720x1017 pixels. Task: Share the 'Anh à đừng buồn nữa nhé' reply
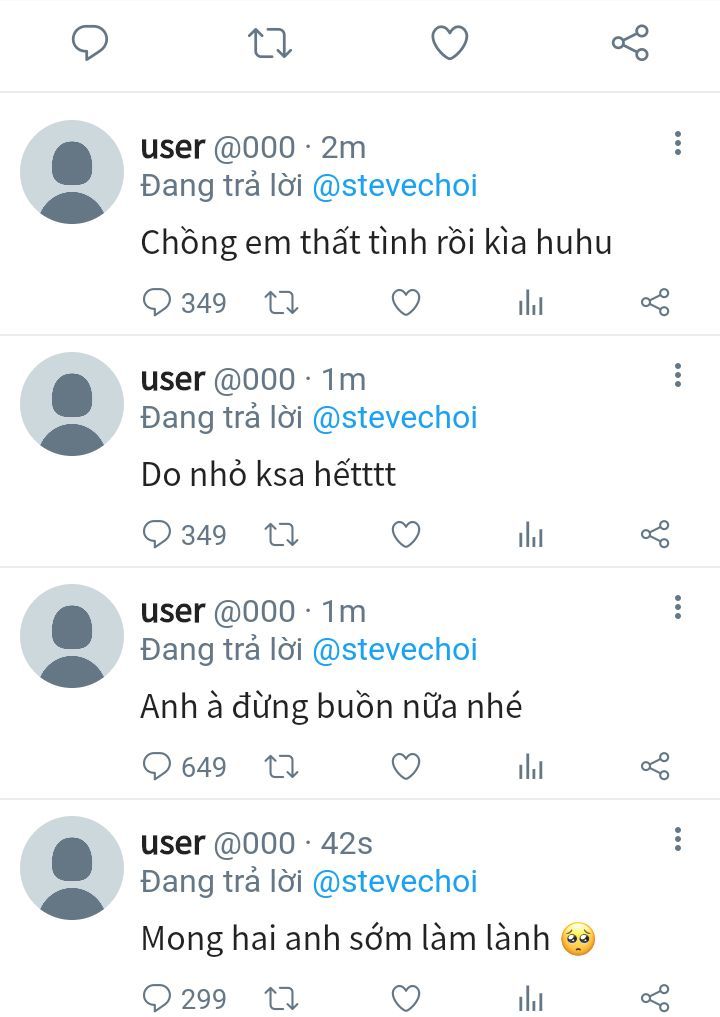coord(655,767)
